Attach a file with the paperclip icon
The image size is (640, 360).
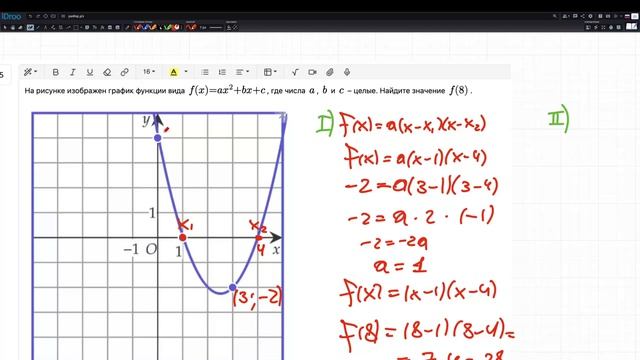330,72
